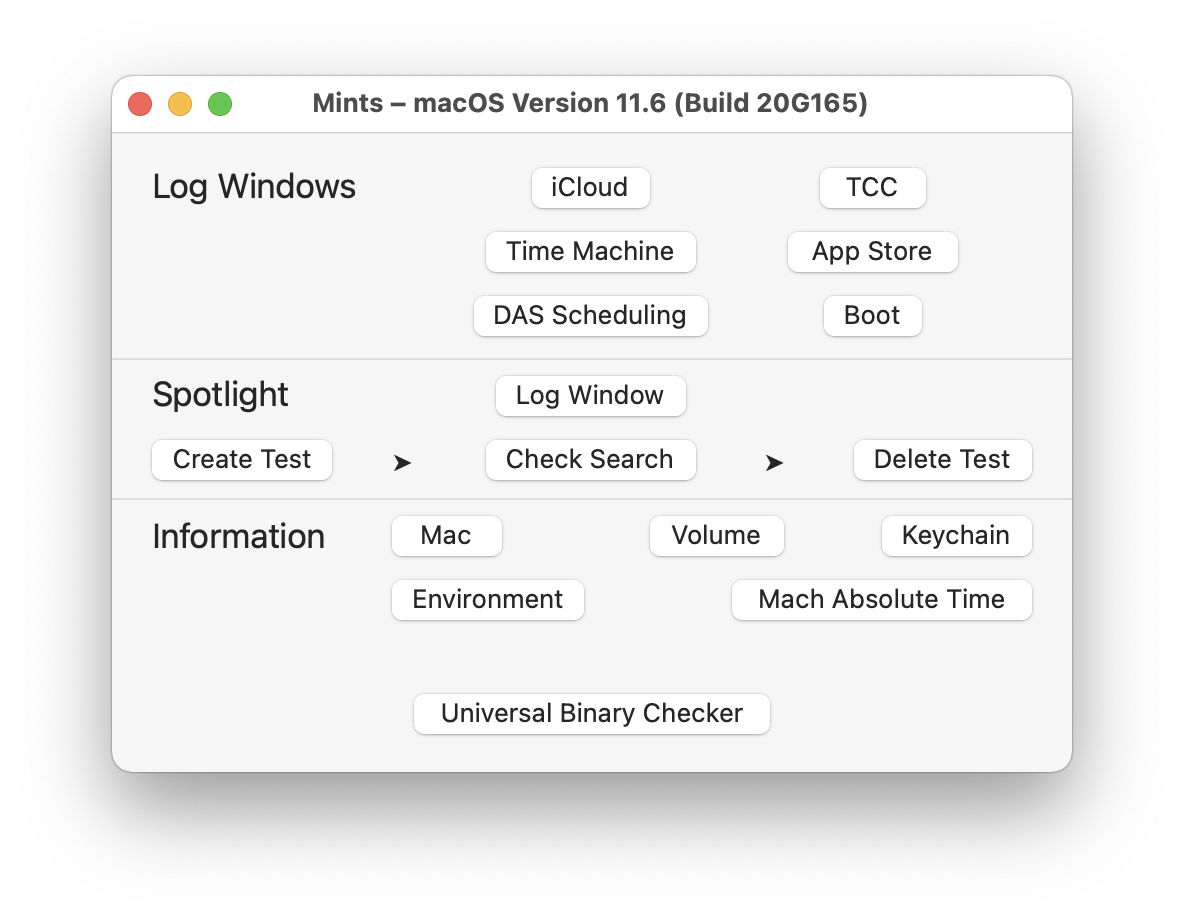Open Volume information

[x=716, y=536]
